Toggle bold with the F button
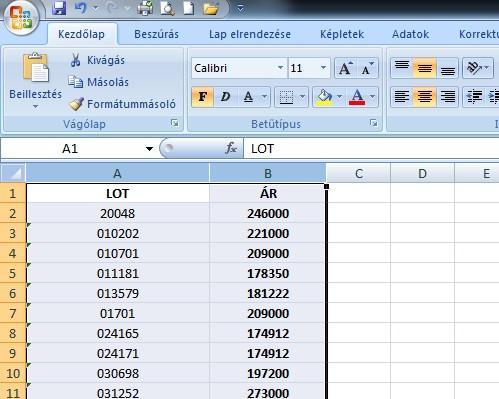 tap(202, 97)
